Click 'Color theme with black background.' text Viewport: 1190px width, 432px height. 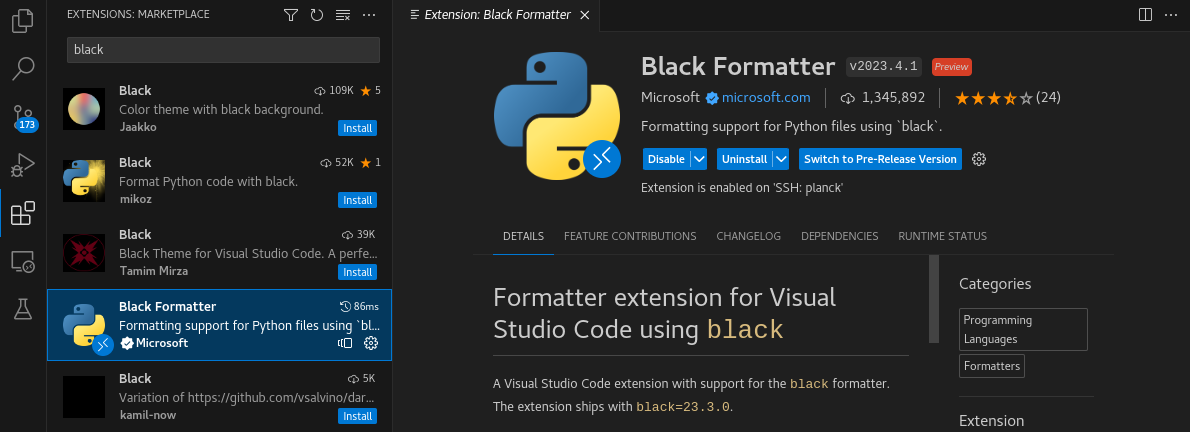coord(222,109)
